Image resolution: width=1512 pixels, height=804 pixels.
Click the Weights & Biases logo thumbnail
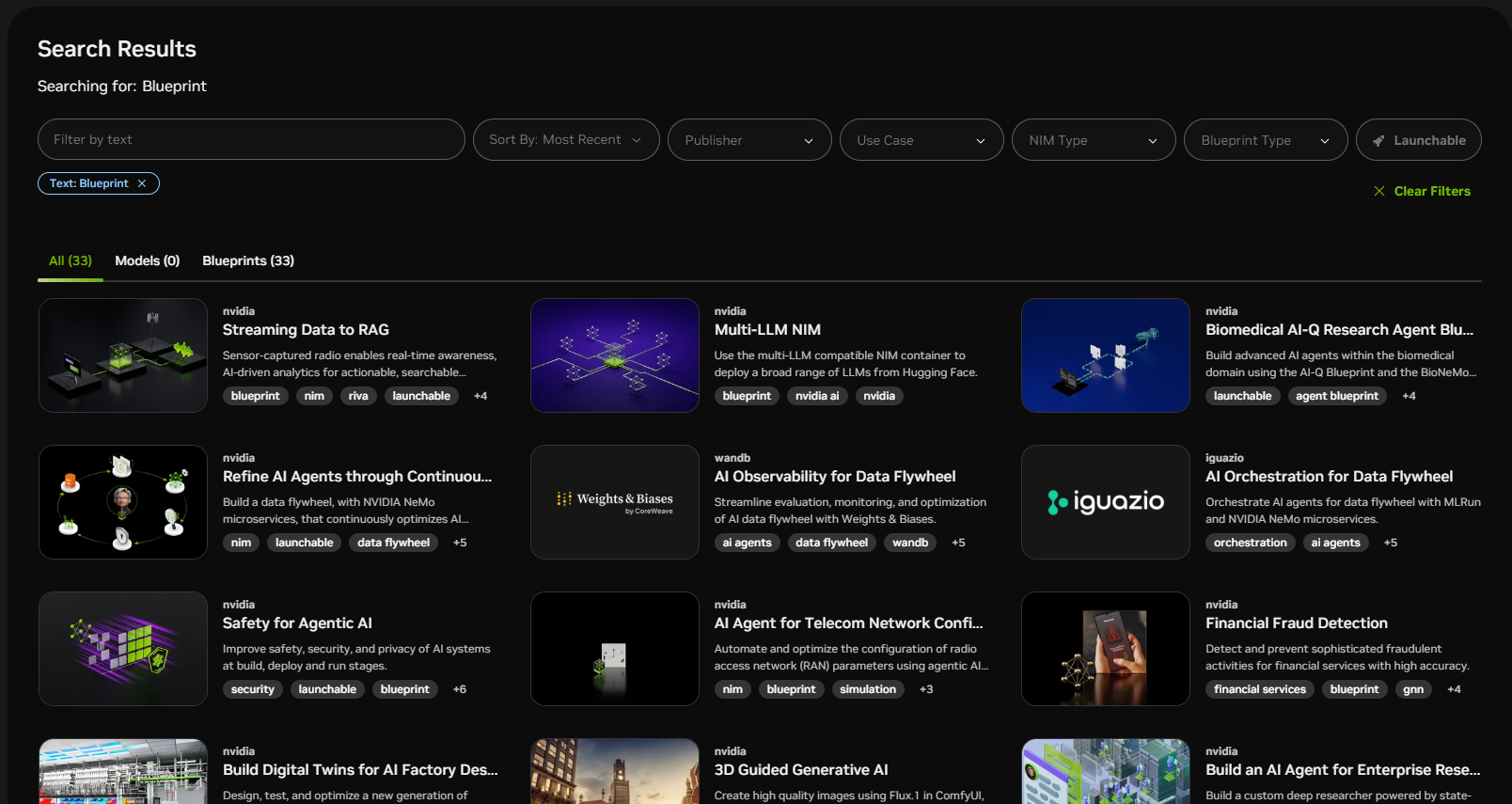(x=615, y=502)
